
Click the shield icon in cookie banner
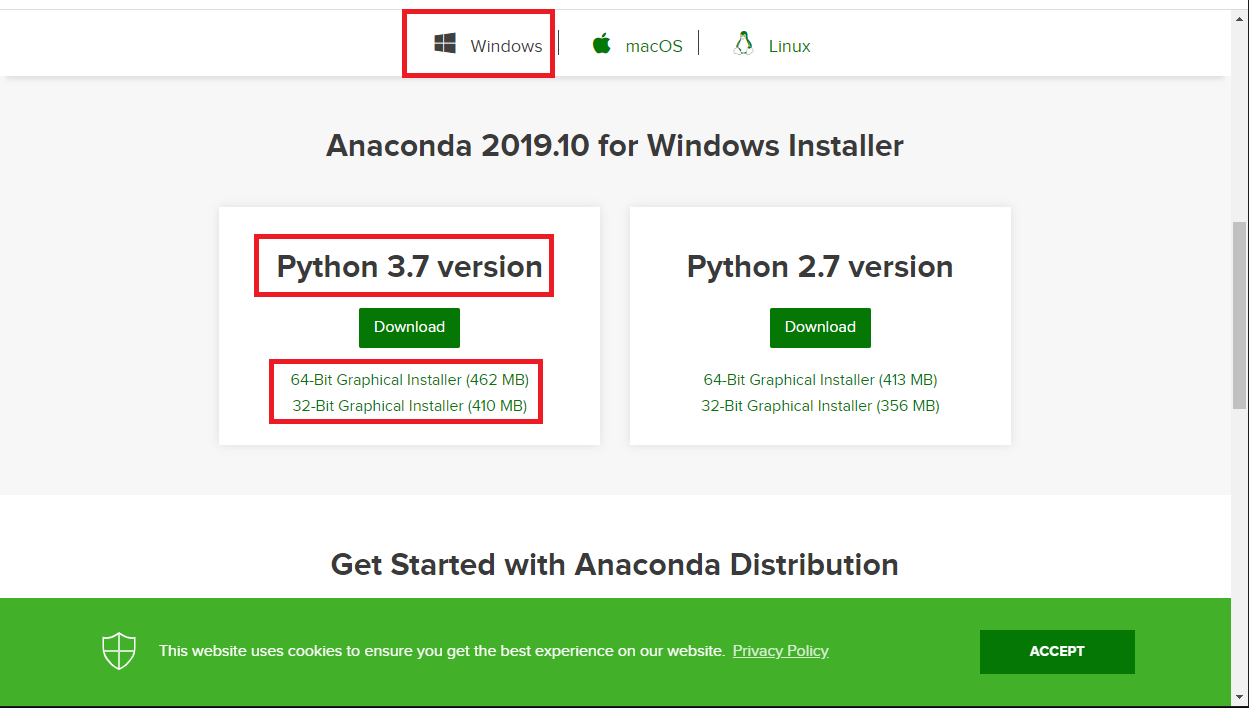tap(119, 651)
